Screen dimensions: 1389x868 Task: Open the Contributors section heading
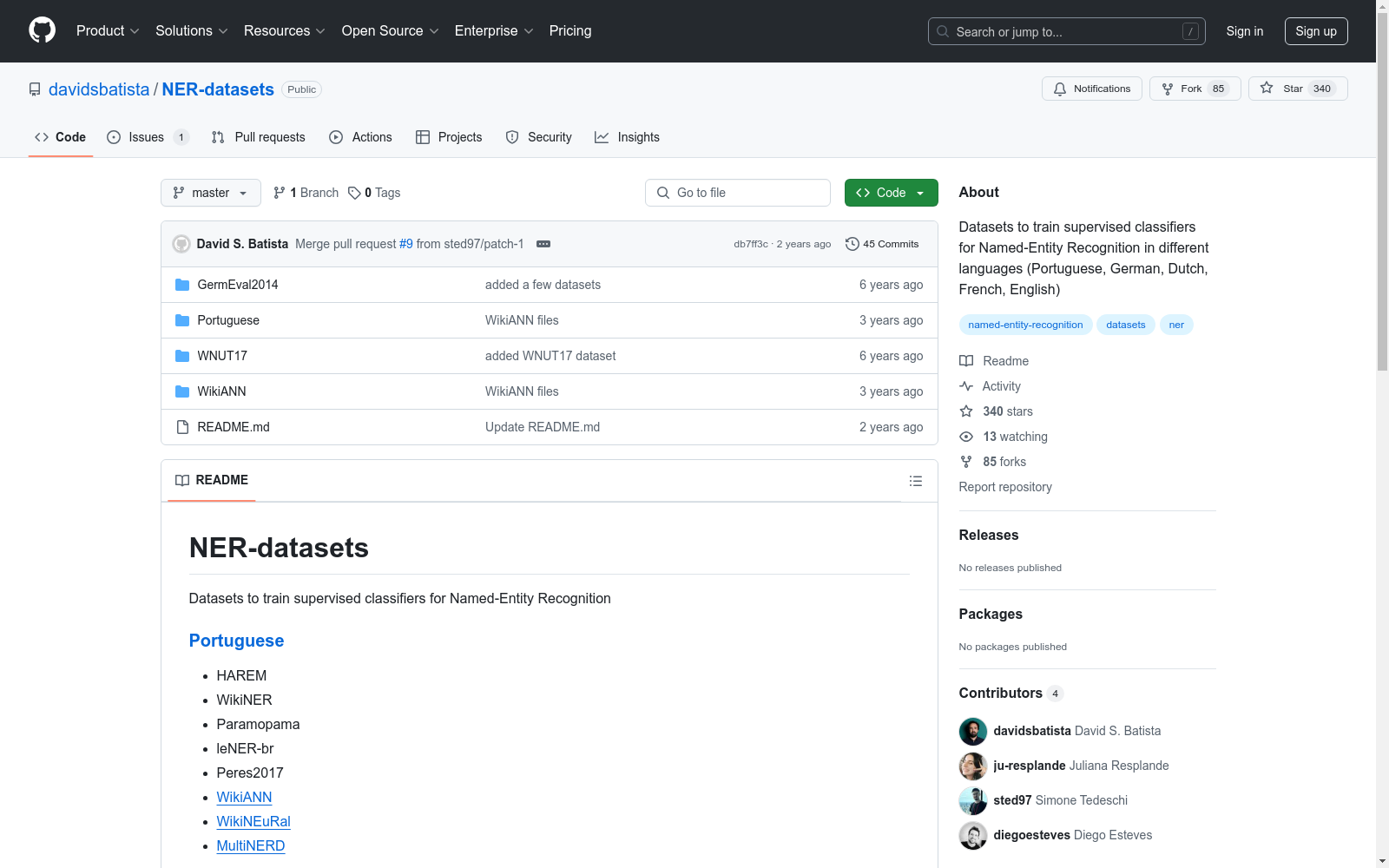coord(1011,693)
